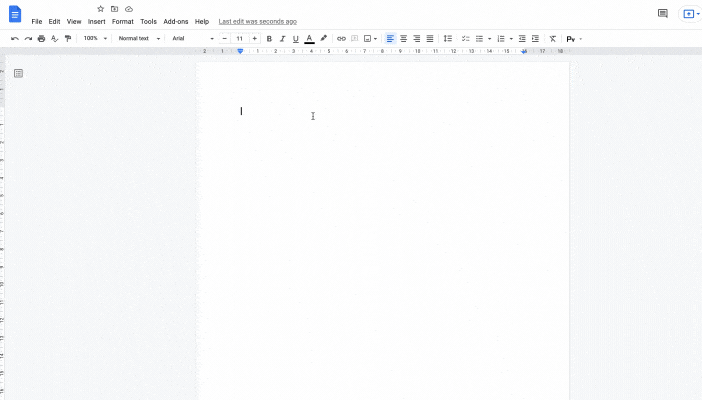
Task: Expand the Normal text style dropdown
Action: click(x=138, y=38)
